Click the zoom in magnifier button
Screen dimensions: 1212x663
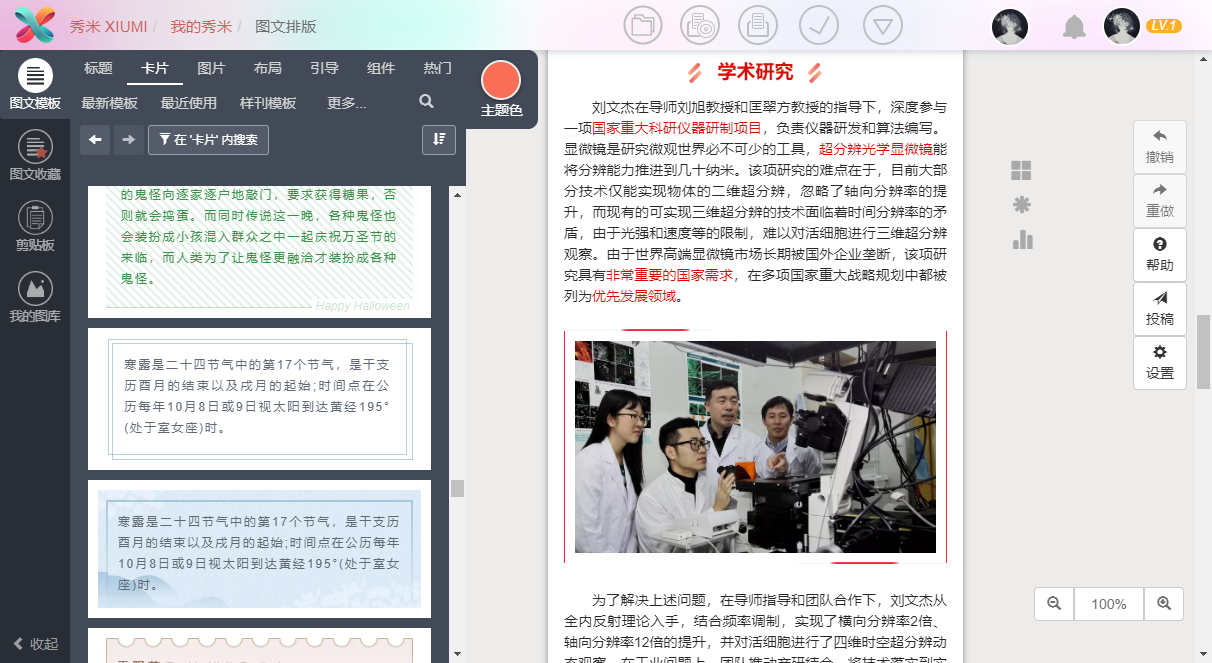[x=1164, y=604]
